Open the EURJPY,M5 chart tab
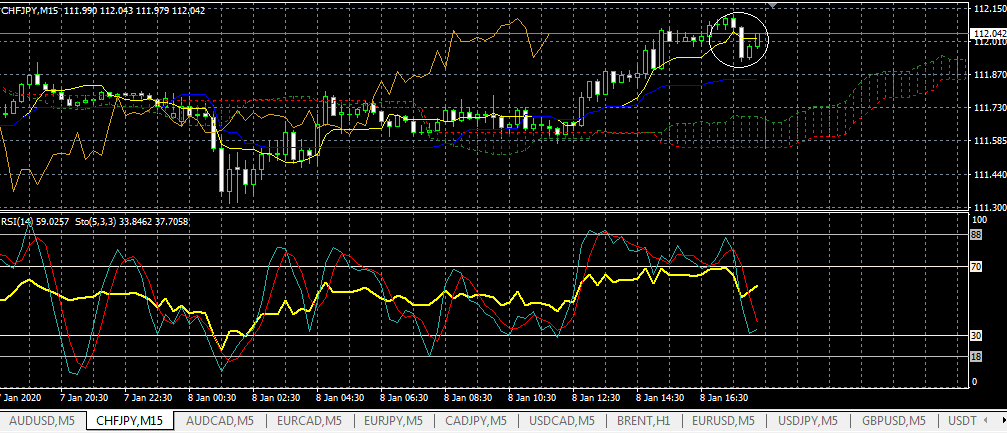This screenshot has width=1007, height=433. pos(397,420)
